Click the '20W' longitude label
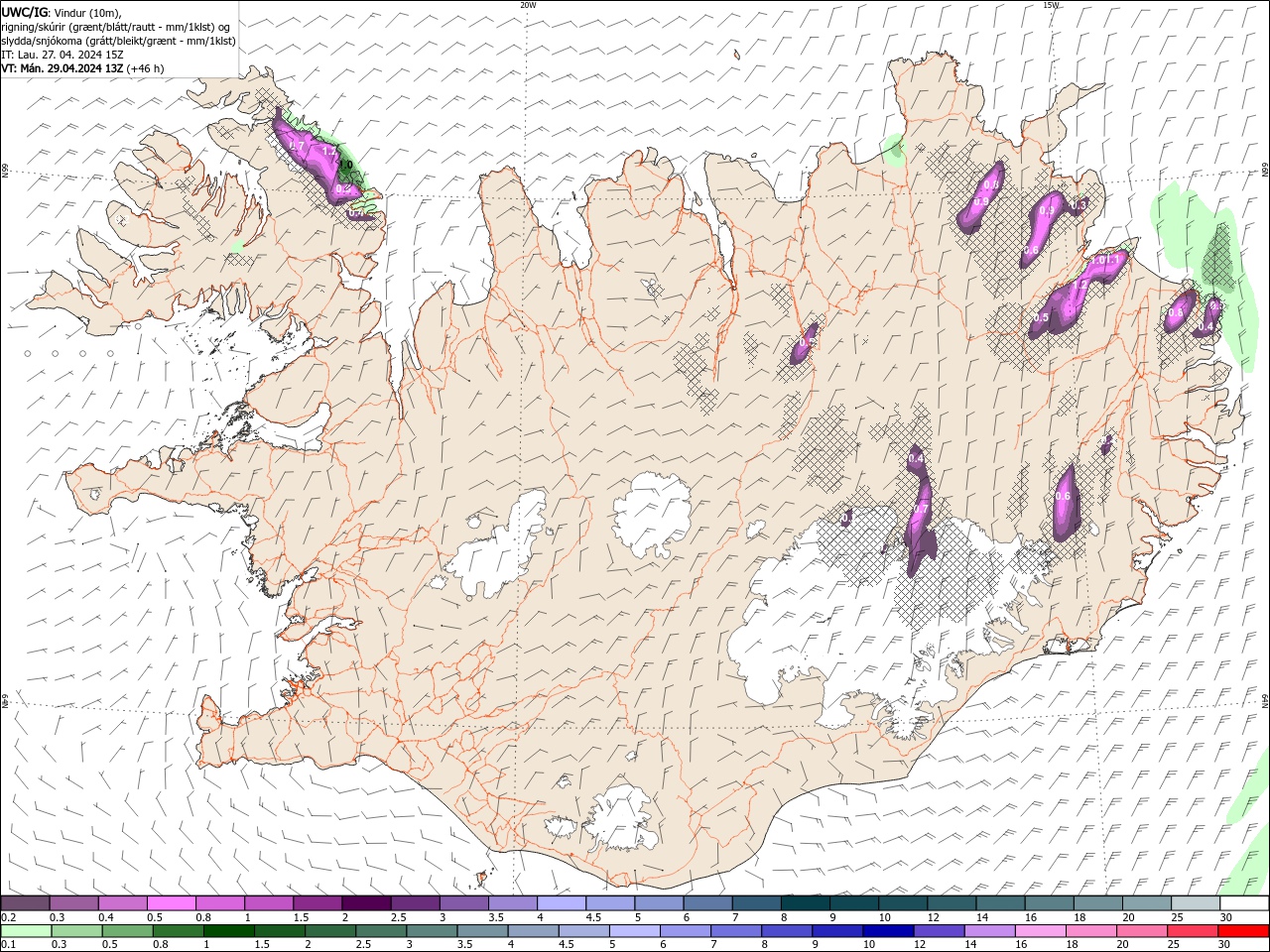Viewport: 1270px width, 952px height. [528, 5]
